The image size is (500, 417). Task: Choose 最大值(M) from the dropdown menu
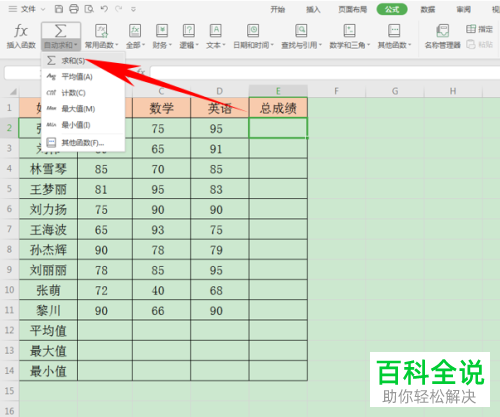point(83,109)
